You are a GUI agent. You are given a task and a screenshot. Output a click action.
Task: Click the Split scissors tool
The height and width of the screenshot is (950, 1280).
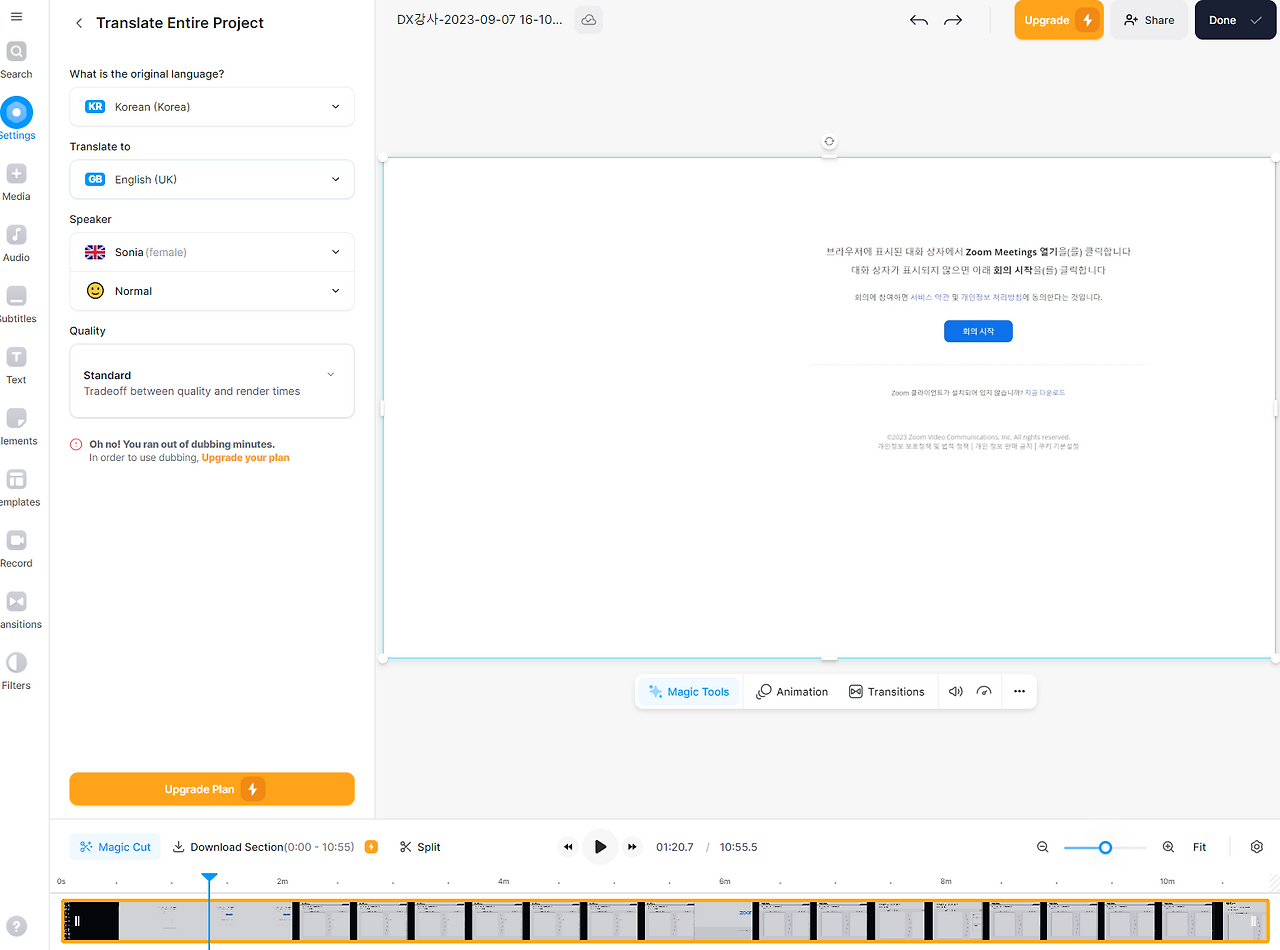click(x=420, y=847)
